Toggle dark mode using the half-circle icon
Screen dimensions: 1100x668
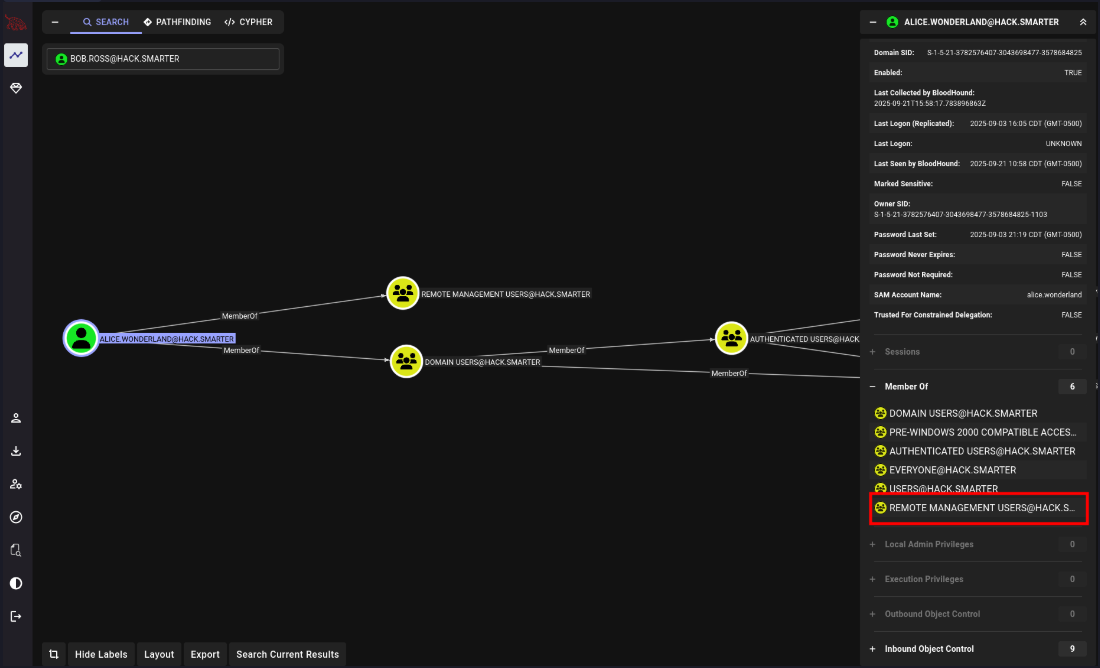pyautogui.click(x=16, y=583)
